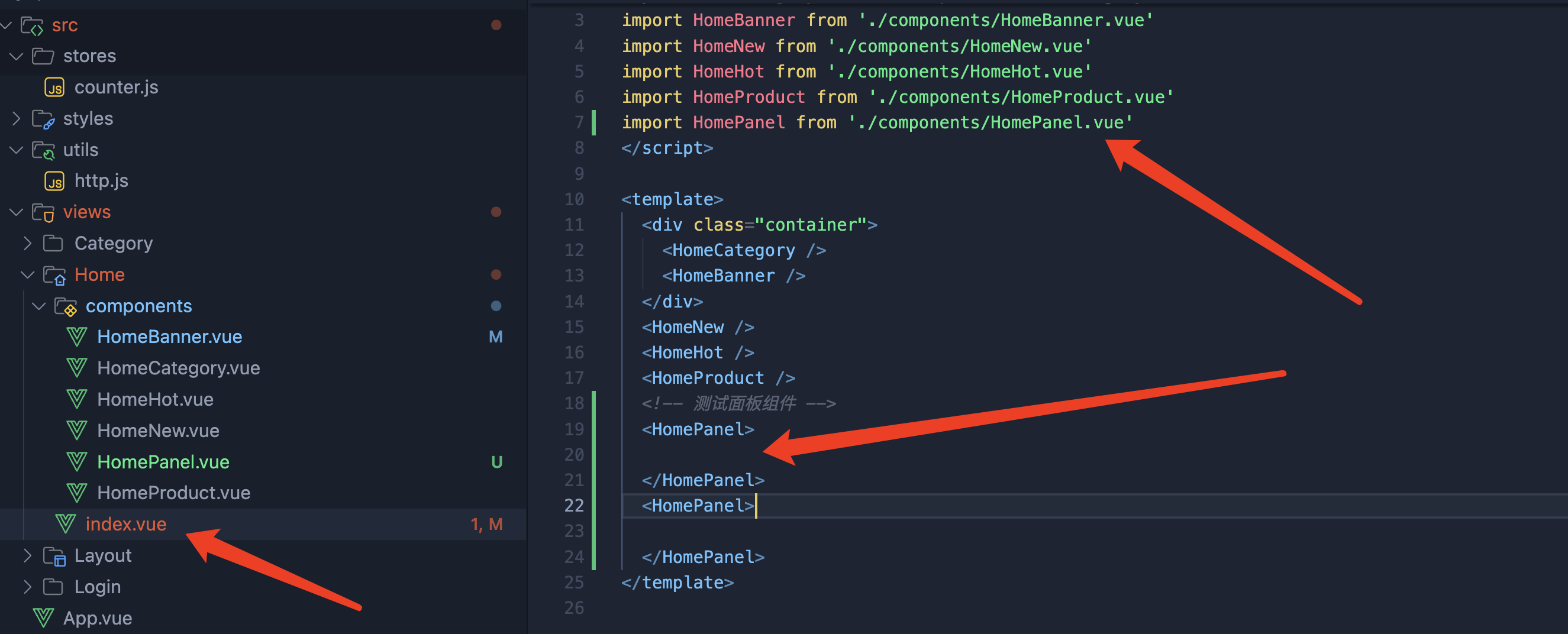Select index.vue in the Home folder
Viewport: 1568px width, 634px height.
pos(126,524)
